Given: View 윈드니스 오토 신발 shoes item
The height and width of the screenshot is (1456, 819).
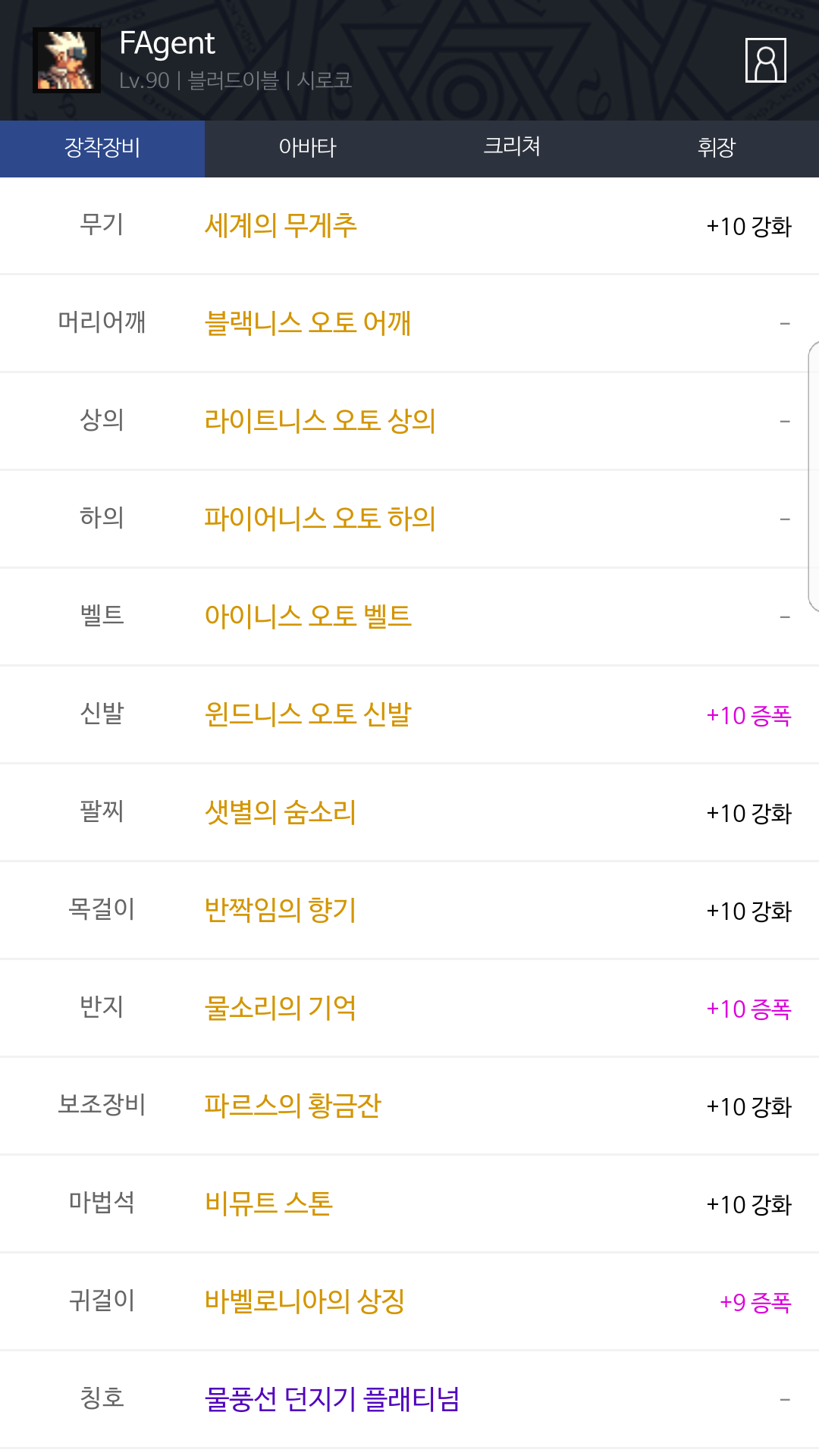Looking at the screenshot, I should (x=307, y=714).
